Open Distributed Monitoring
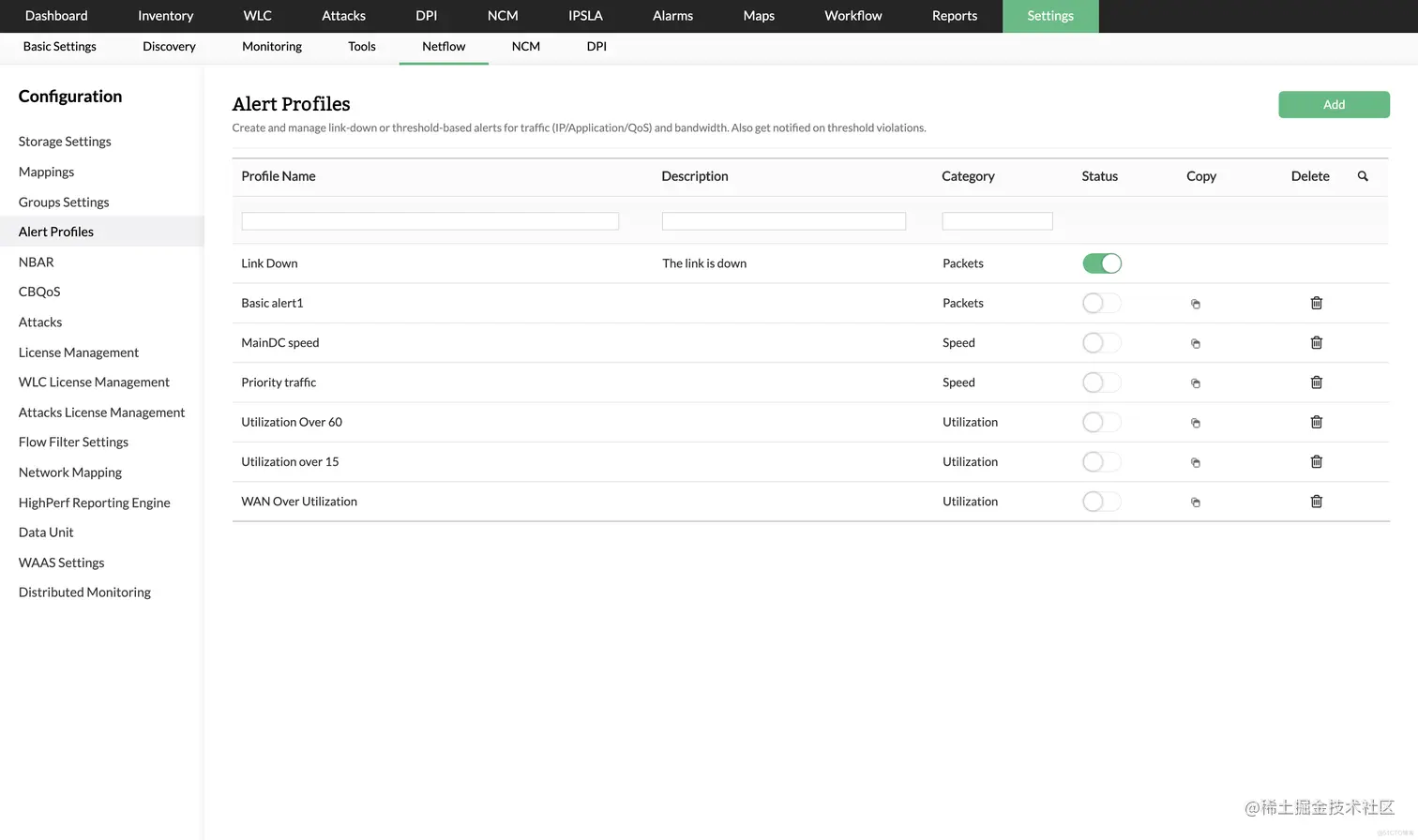 click(84, 592)
